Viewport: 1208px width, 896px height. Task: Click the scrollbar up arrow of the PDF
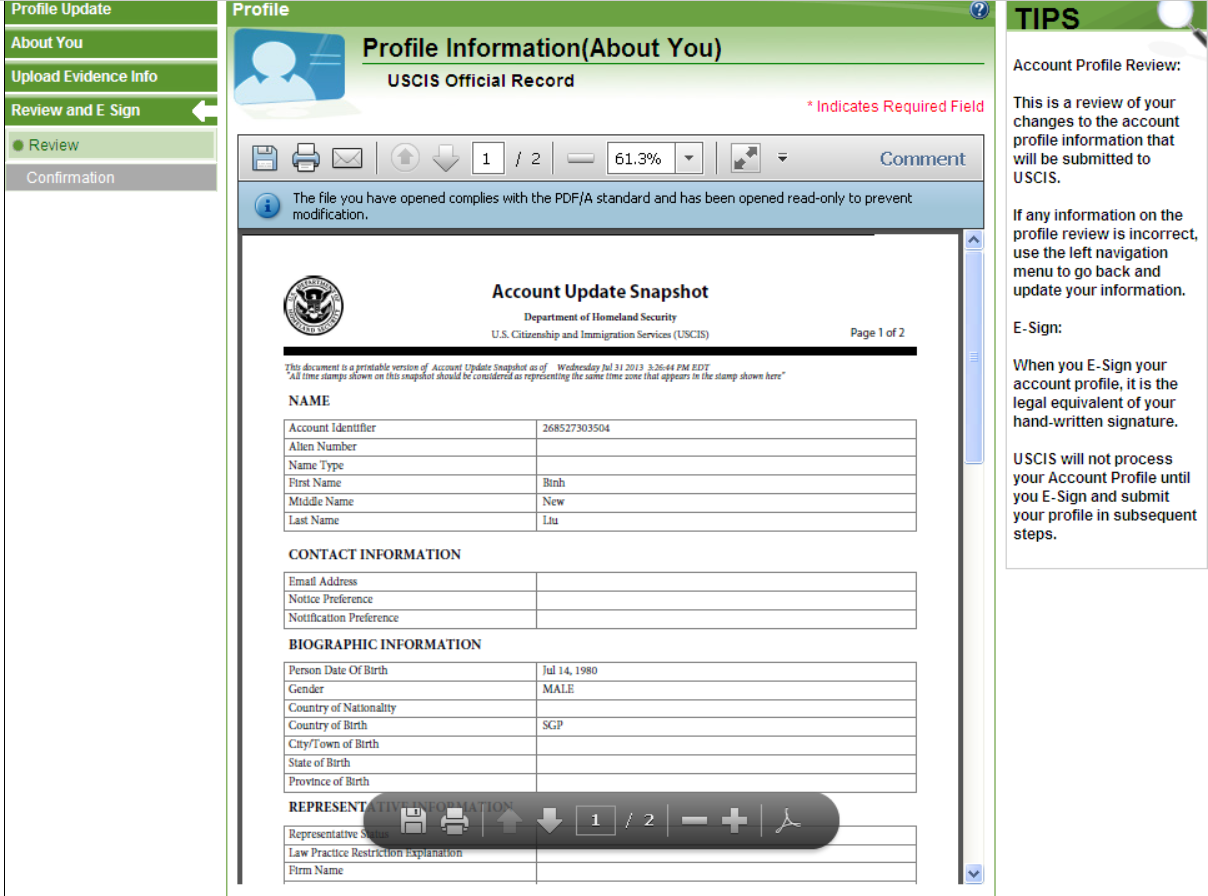975,241
